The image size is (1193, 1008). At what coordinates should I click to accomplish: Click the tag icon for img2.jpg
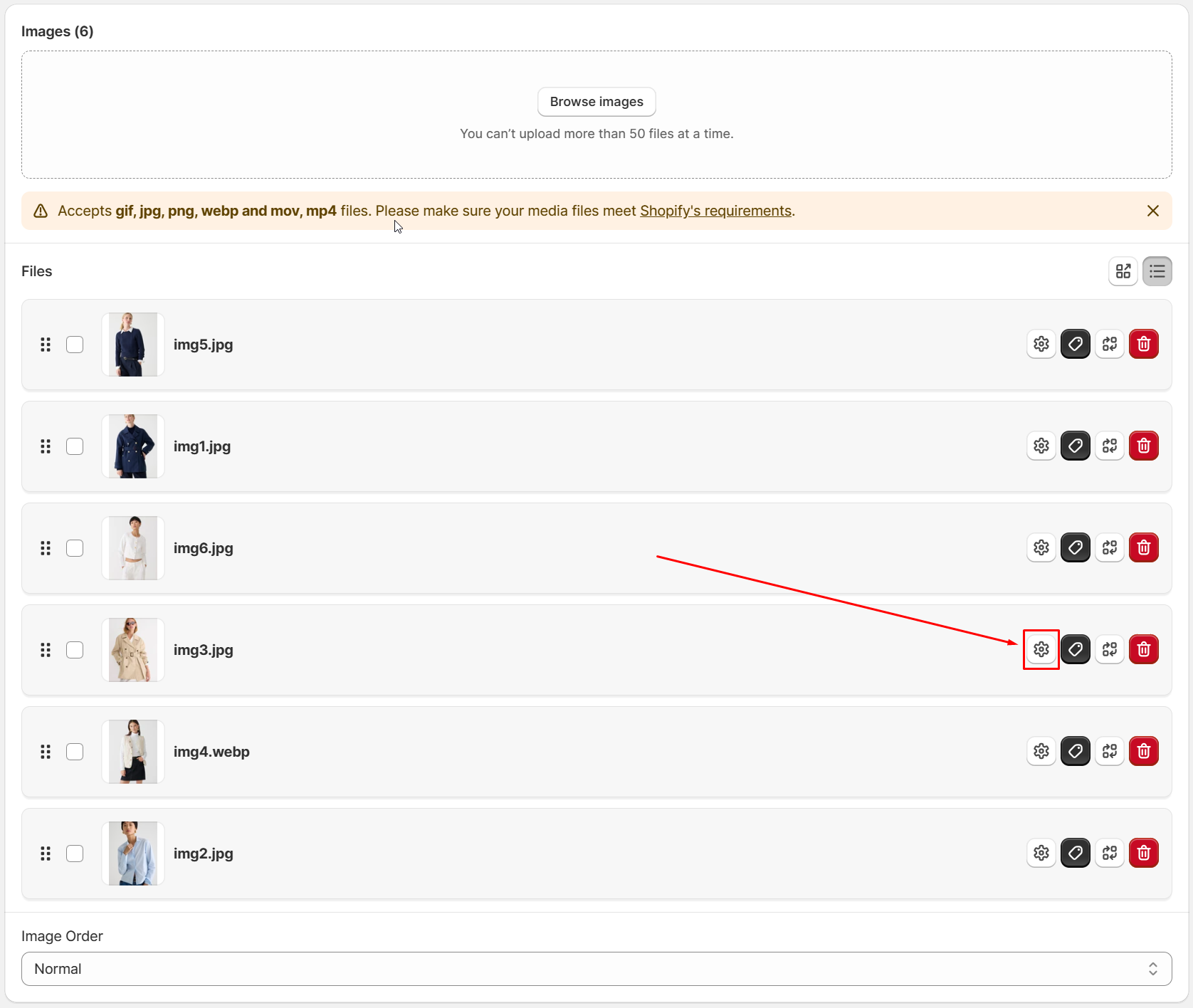click(1075, 853)
